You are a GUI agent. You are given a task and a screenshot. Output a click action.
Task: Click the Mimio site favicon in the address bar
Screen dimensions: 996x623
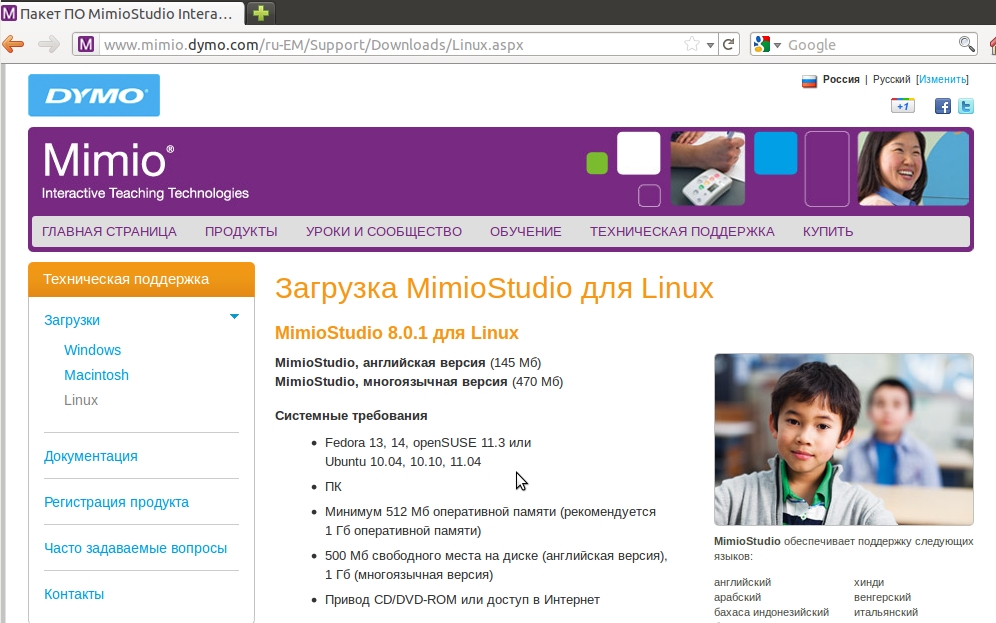86,44
